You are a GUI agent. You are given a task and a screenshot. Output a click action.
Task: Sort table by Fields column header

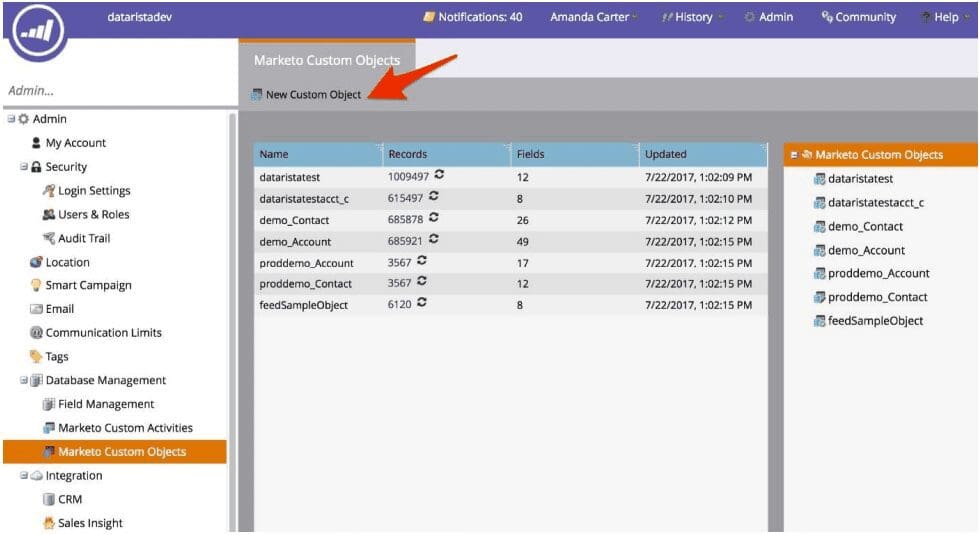(x=575, y=154)
